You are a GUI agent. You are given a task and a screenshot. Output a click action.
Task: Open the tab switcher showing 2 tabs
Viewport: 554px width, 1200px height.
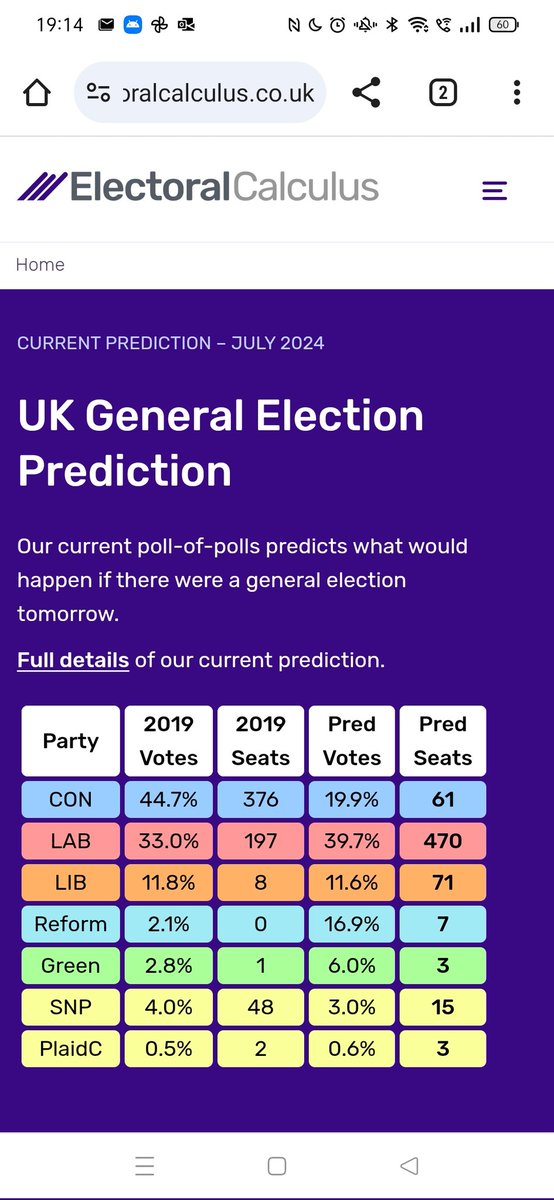(442, 93)
